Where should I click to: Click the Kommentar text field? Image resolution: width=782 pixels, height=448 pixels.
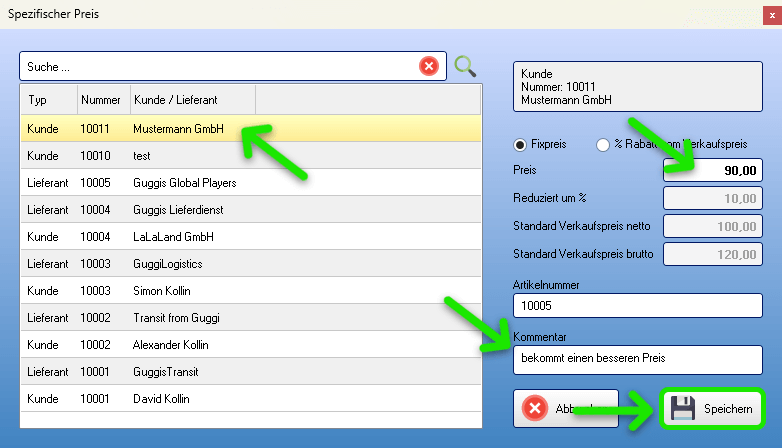click(636, 358)
